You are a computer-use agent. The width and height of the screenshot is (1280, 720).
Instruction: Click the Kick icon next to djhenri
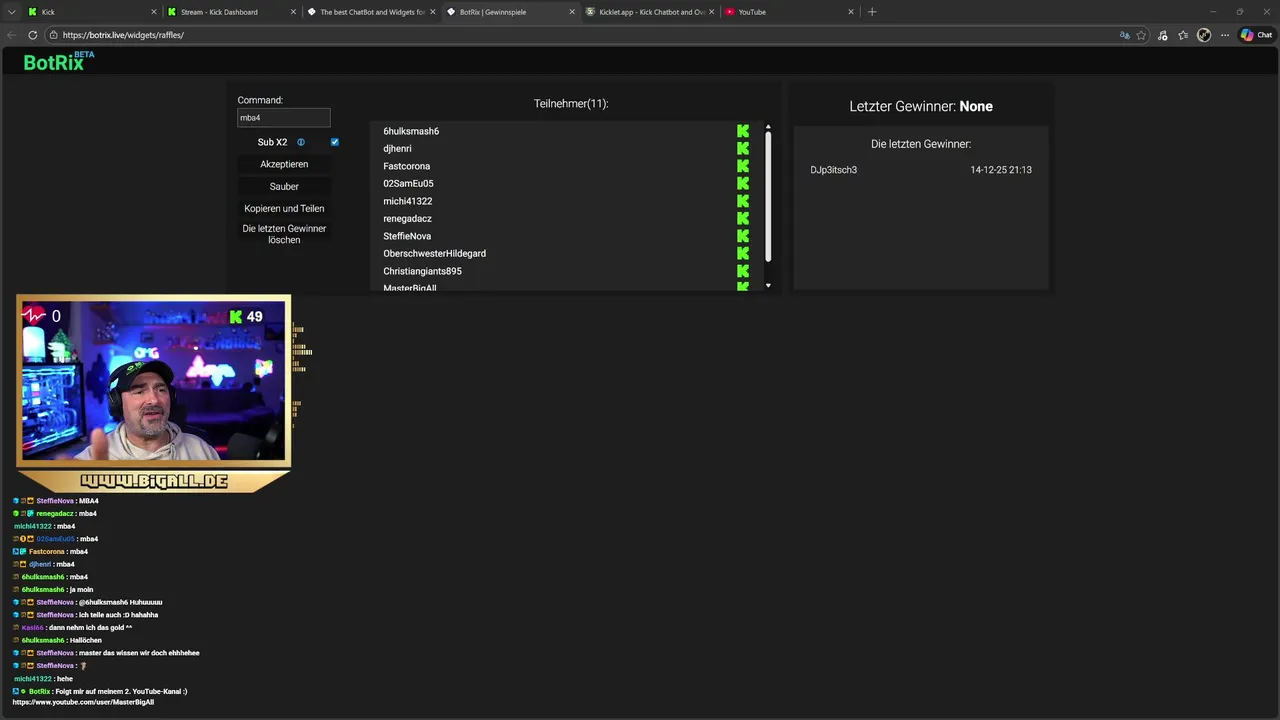(743, 149)
